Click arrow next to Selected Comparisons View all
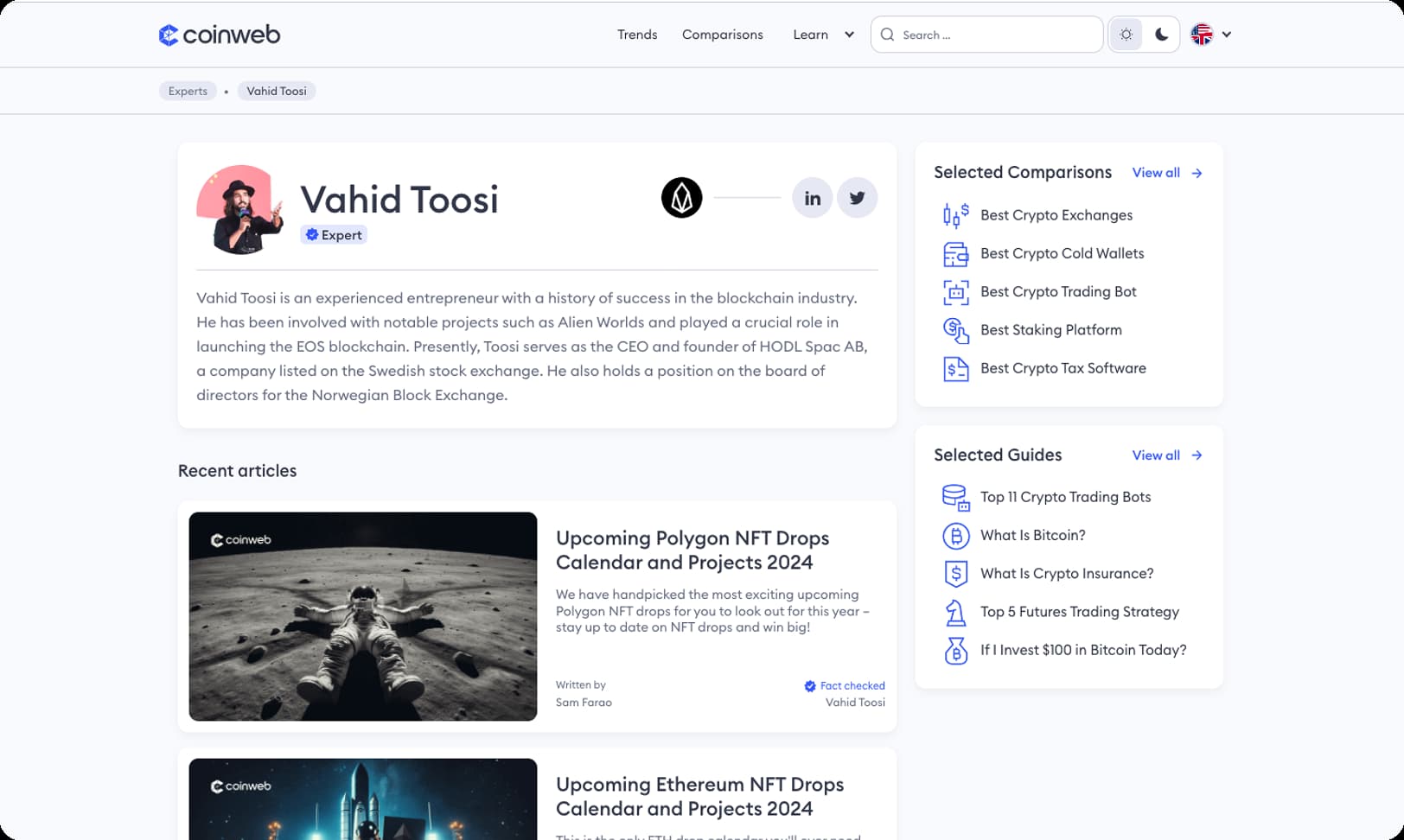 click(1197, 173)
